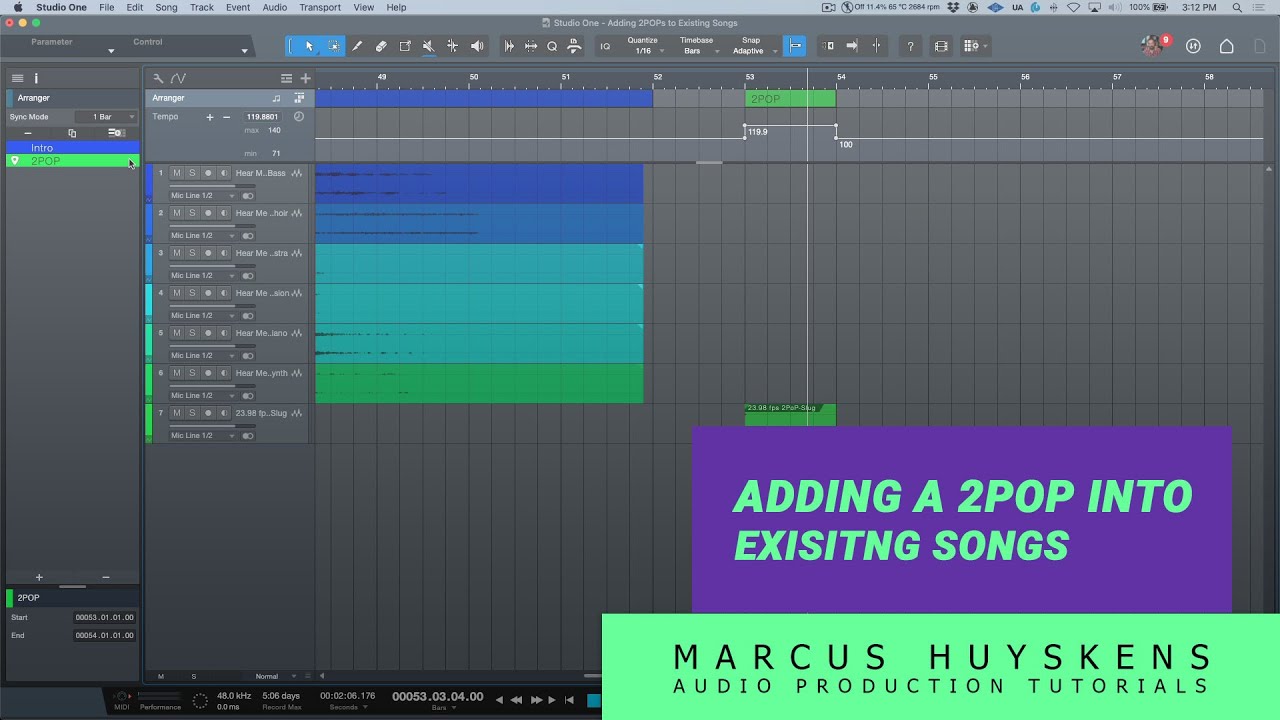Toggle stereo channel mode on track 1
1280x720 pixels.
(x=248, y=196)
